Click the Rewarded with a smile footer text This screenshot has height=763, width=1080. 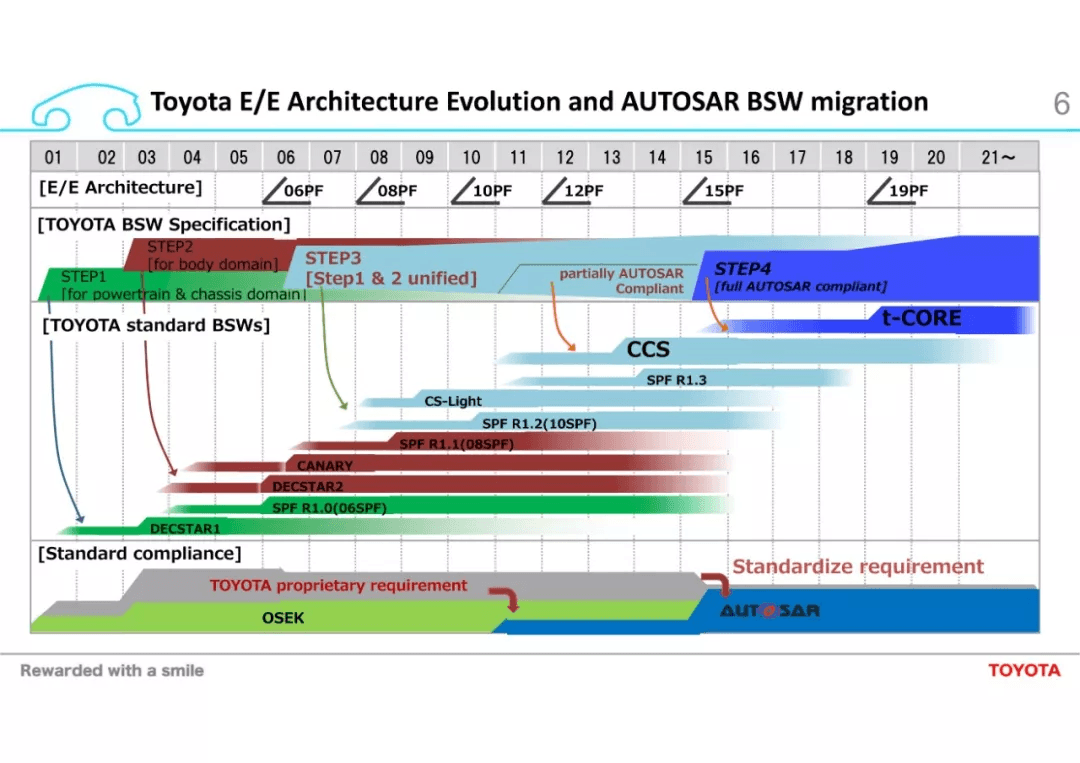[x=112, y=670]
